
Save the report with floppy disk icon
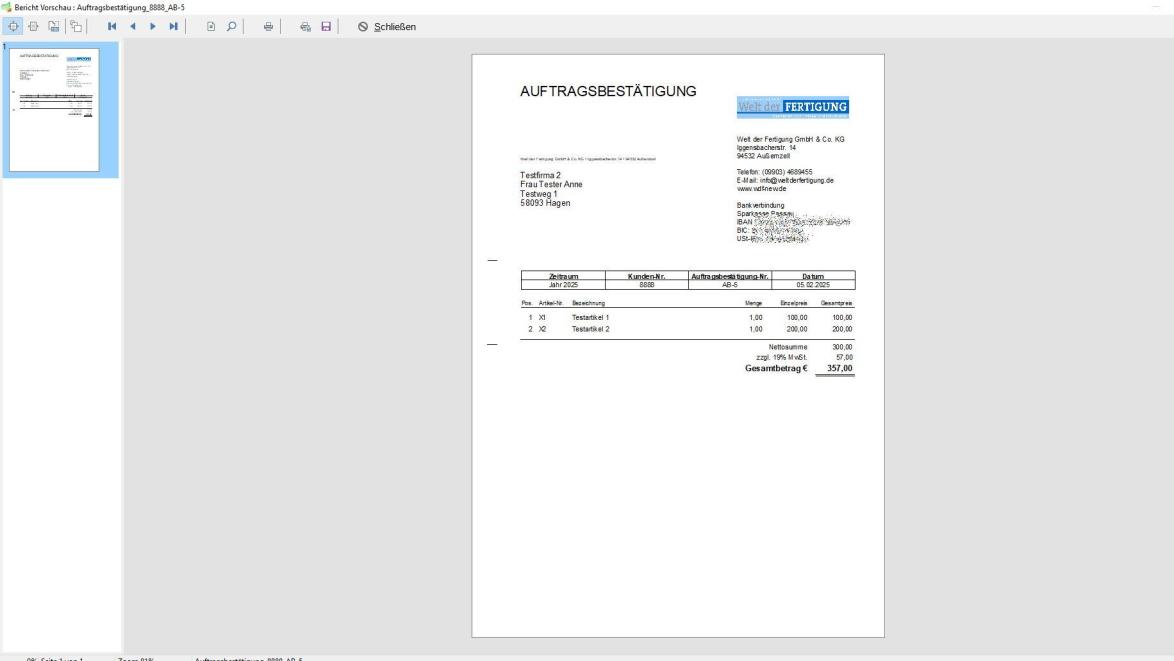pos(325,26)
